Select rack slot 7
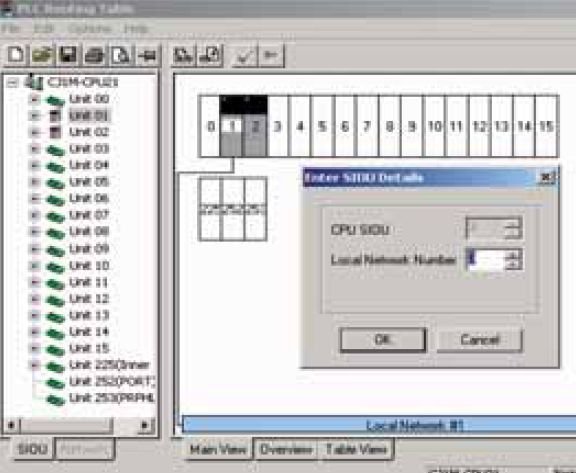 click(367, 126)
